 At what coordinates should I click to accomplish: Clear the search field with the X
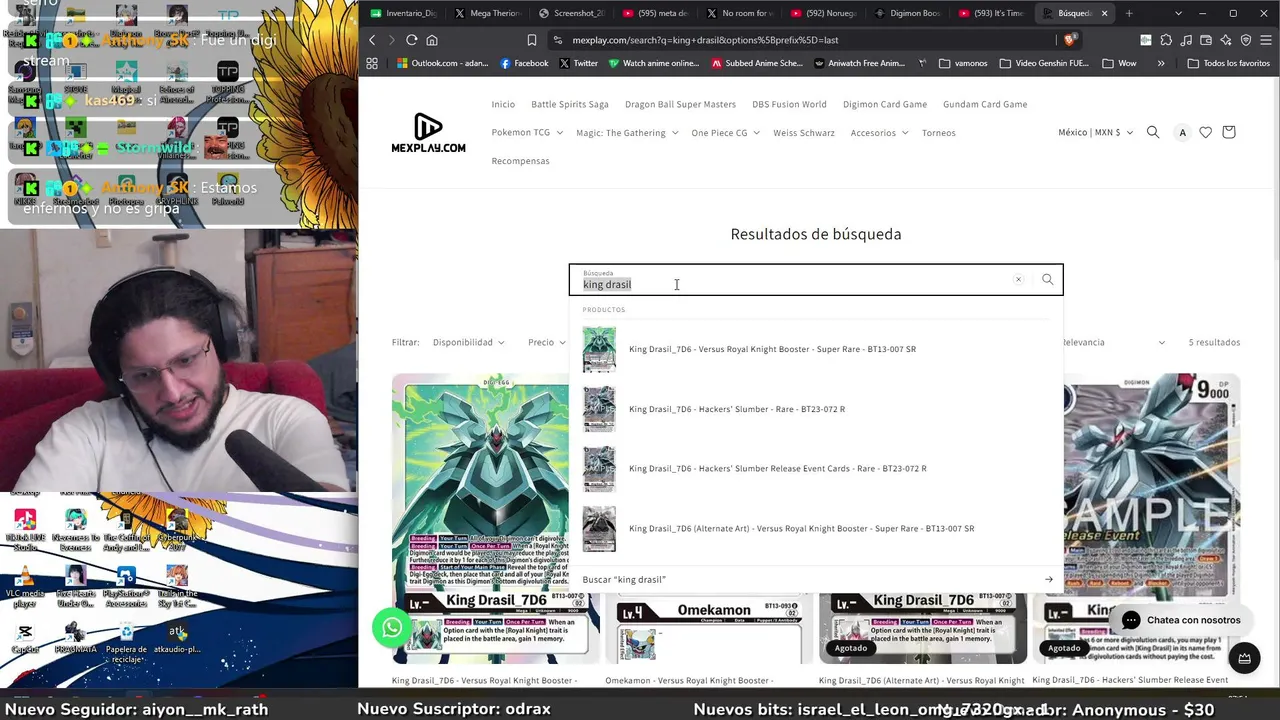(1018, 280)
